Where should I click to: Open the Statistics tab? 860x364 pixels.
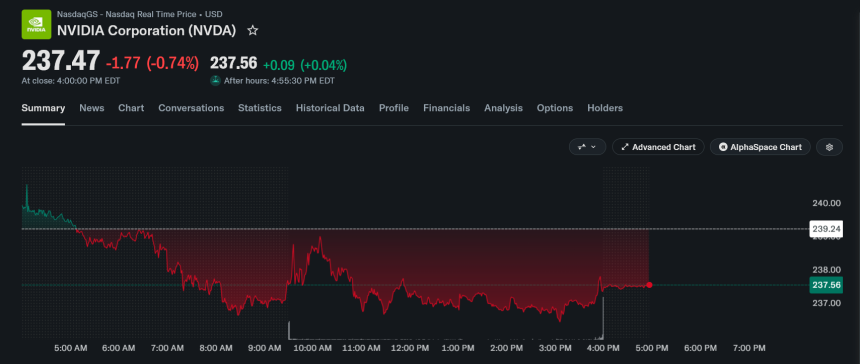point(260,108)
